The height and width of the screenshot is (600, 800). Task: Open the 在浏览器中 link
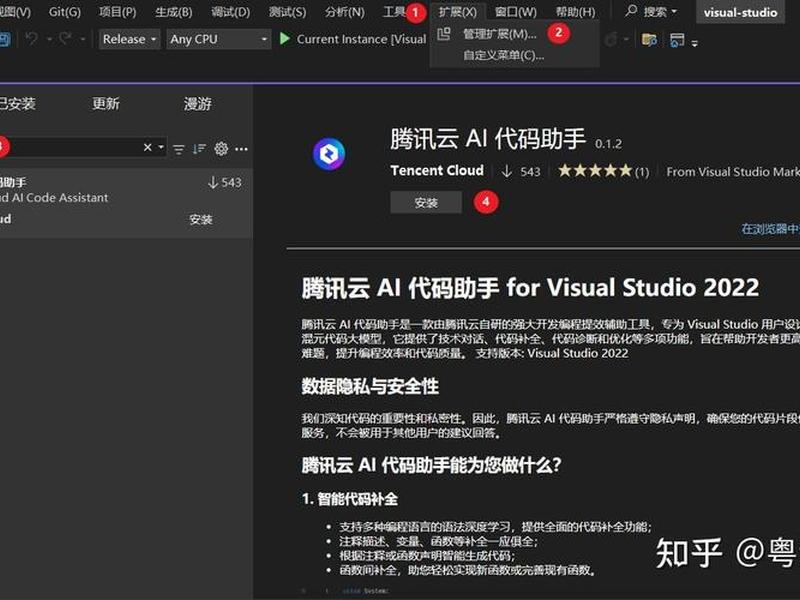tap(770, 229)
